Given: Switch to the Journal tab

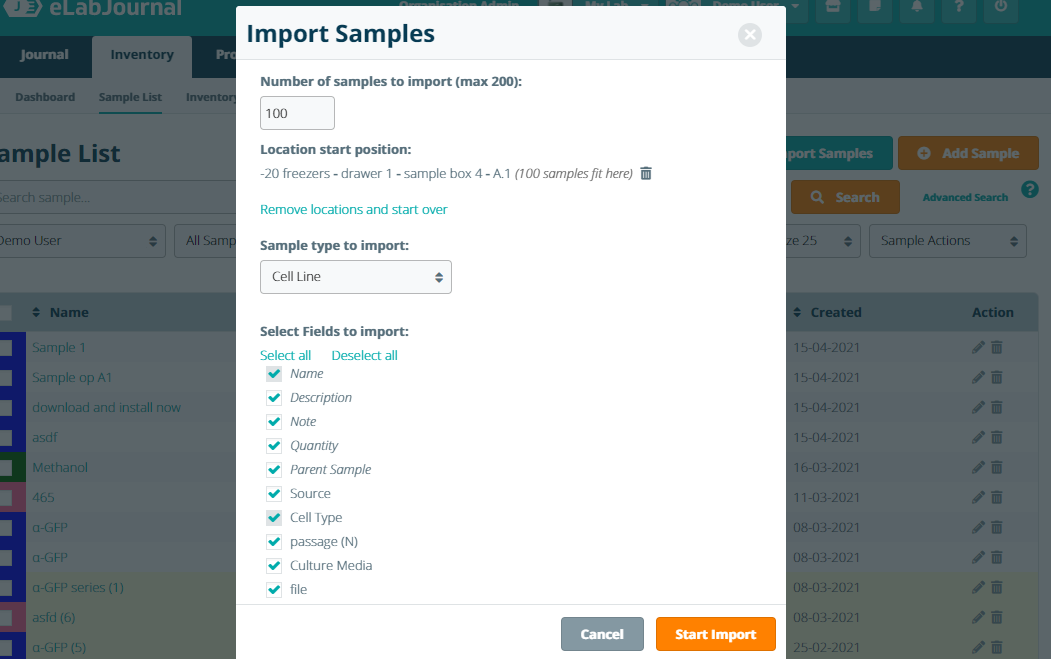Looking at the screenshot, I should pos(44,55).
